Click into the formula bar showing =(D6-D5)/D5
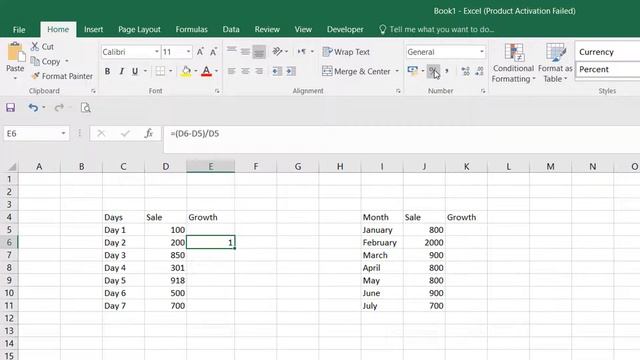640x360 pixels. pyautogui.click(x=402, y=133)
